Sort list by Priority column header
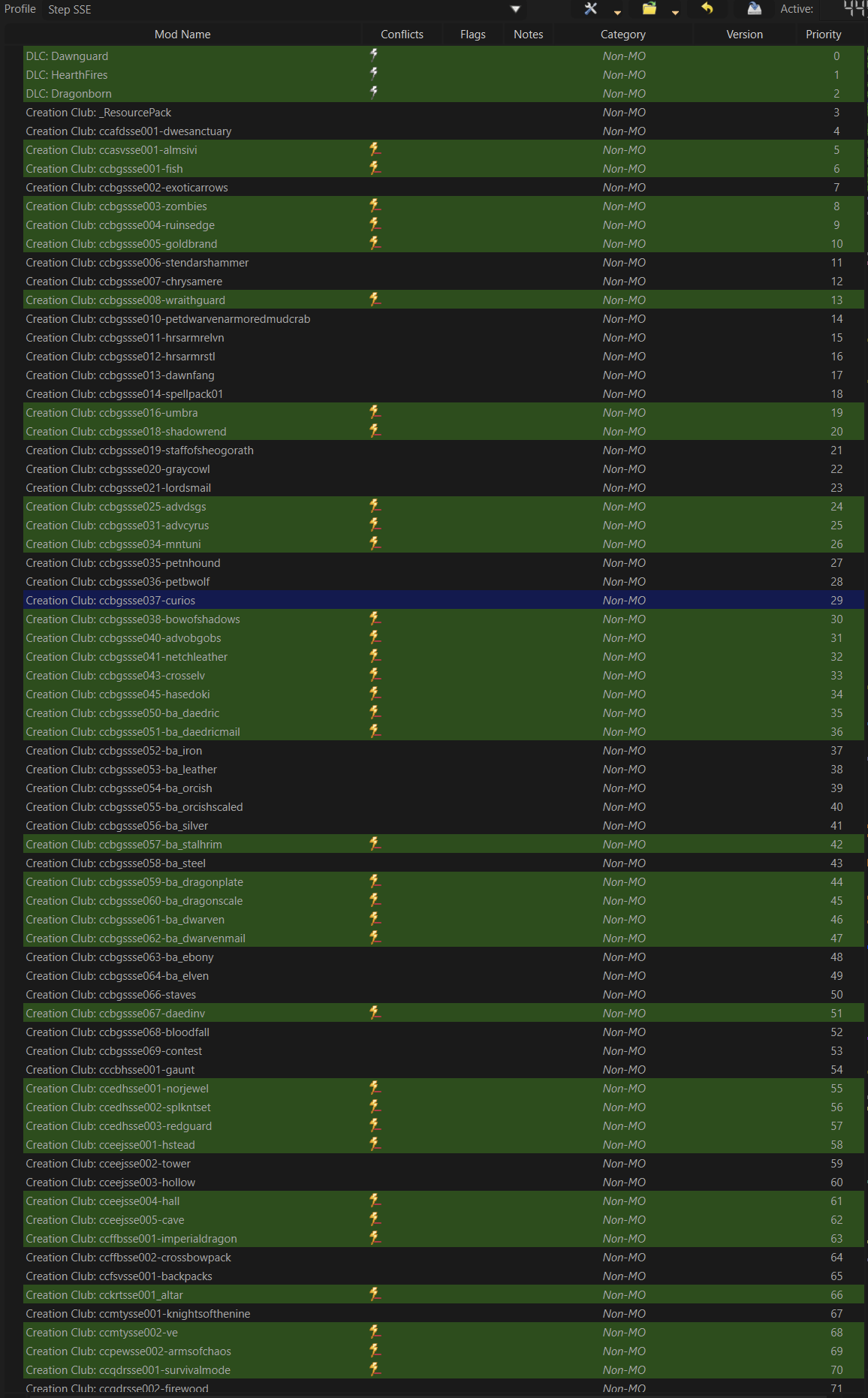868x1398 pixels. 823,35
